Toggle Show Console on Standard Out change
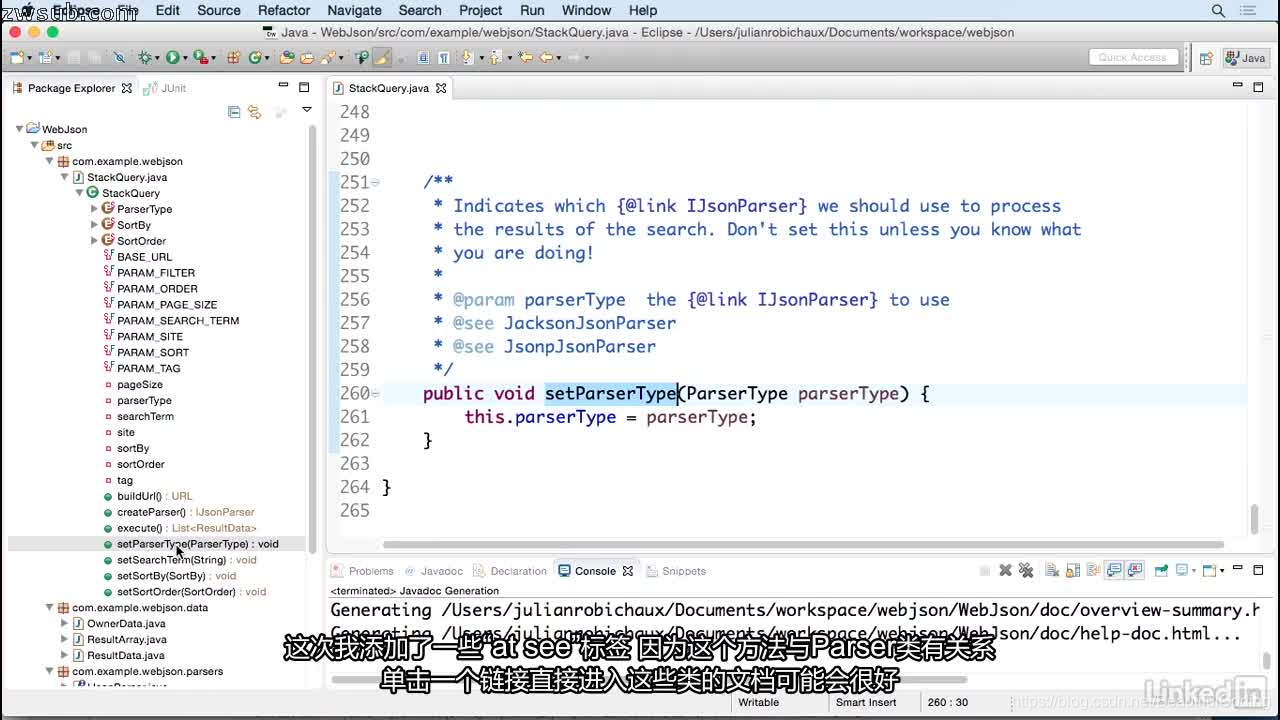This screenshot has height=720, width=1280. tap(1113, 571)
